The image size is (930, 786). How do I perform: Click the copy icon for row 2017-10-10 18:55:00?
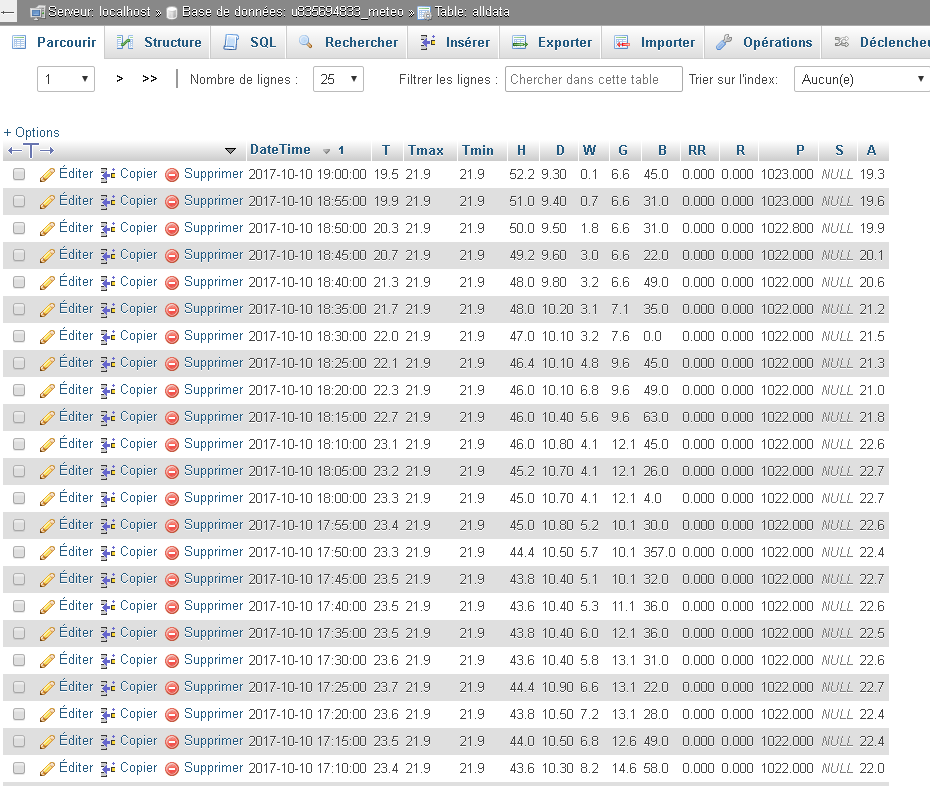109,201
